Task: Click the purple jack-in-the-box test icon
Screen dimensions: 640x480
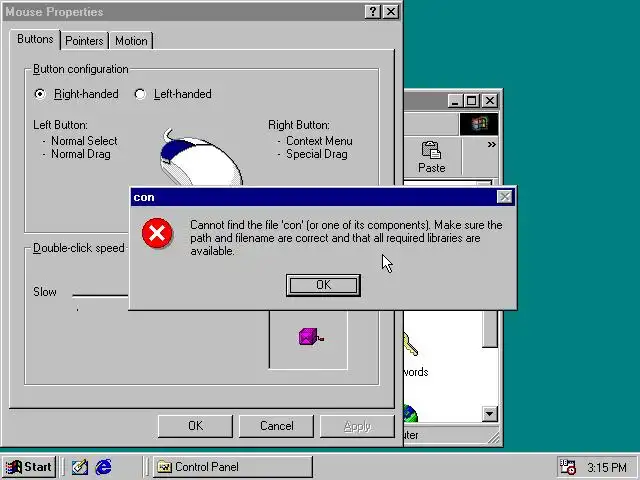Action: [x=311, y=337]
